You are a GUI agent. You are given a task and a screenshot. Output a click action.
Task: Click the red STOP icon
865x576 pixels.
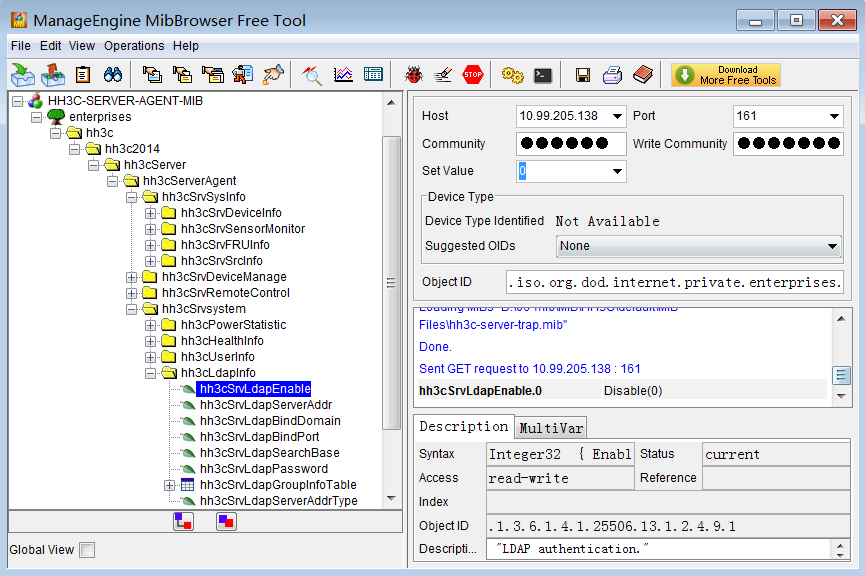point(473,74)
